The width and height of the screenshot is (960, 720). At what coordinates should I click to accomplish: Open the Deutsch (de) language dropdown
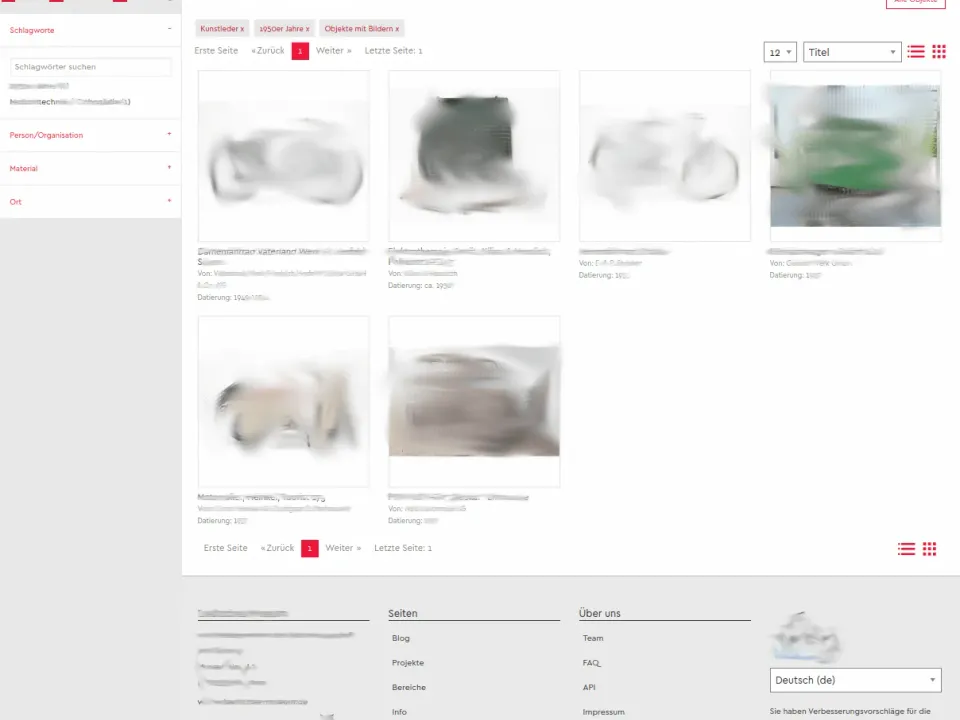(855, 680)
